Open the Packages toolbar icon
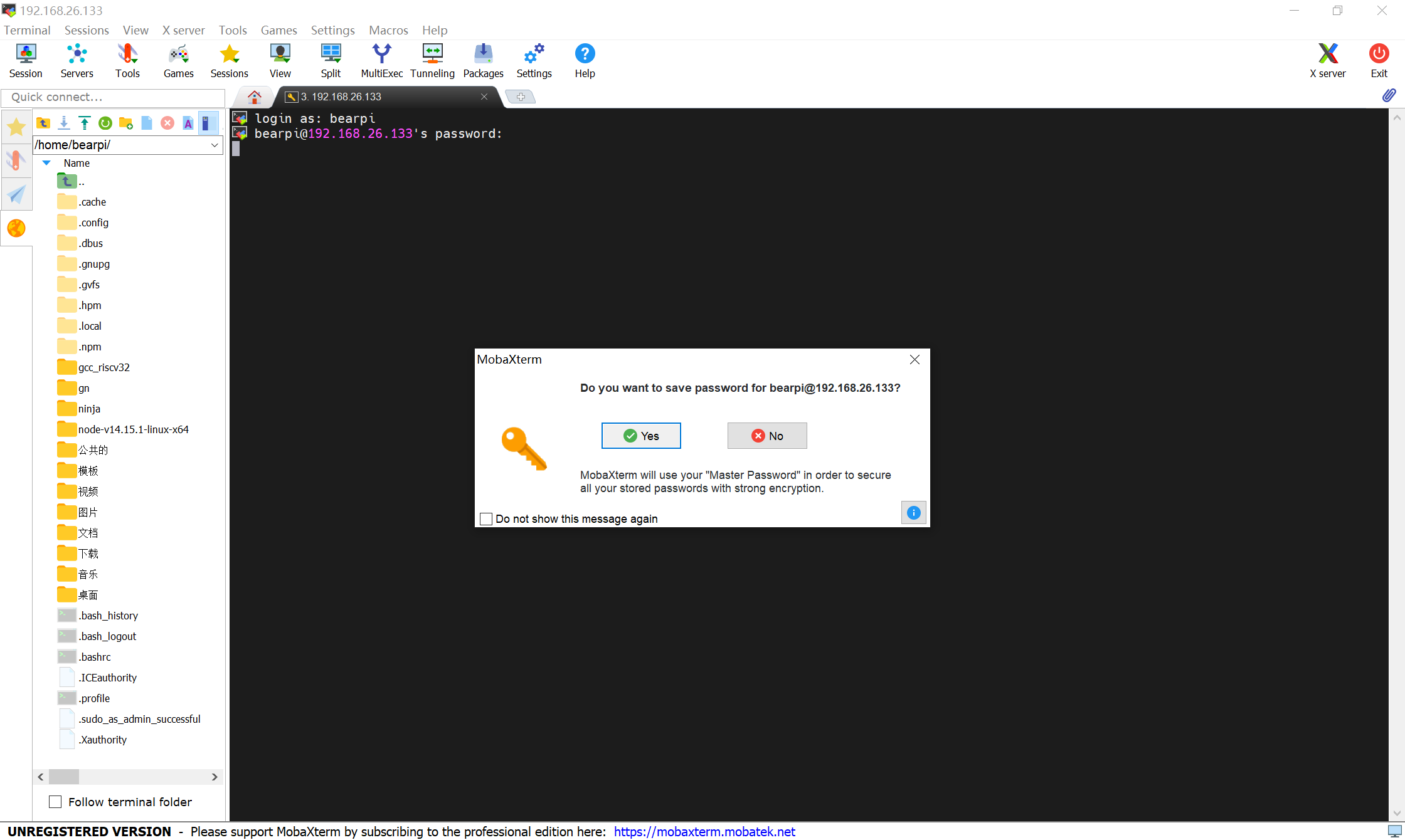This screenshot has width=1405, height=840. pos(483,61)
